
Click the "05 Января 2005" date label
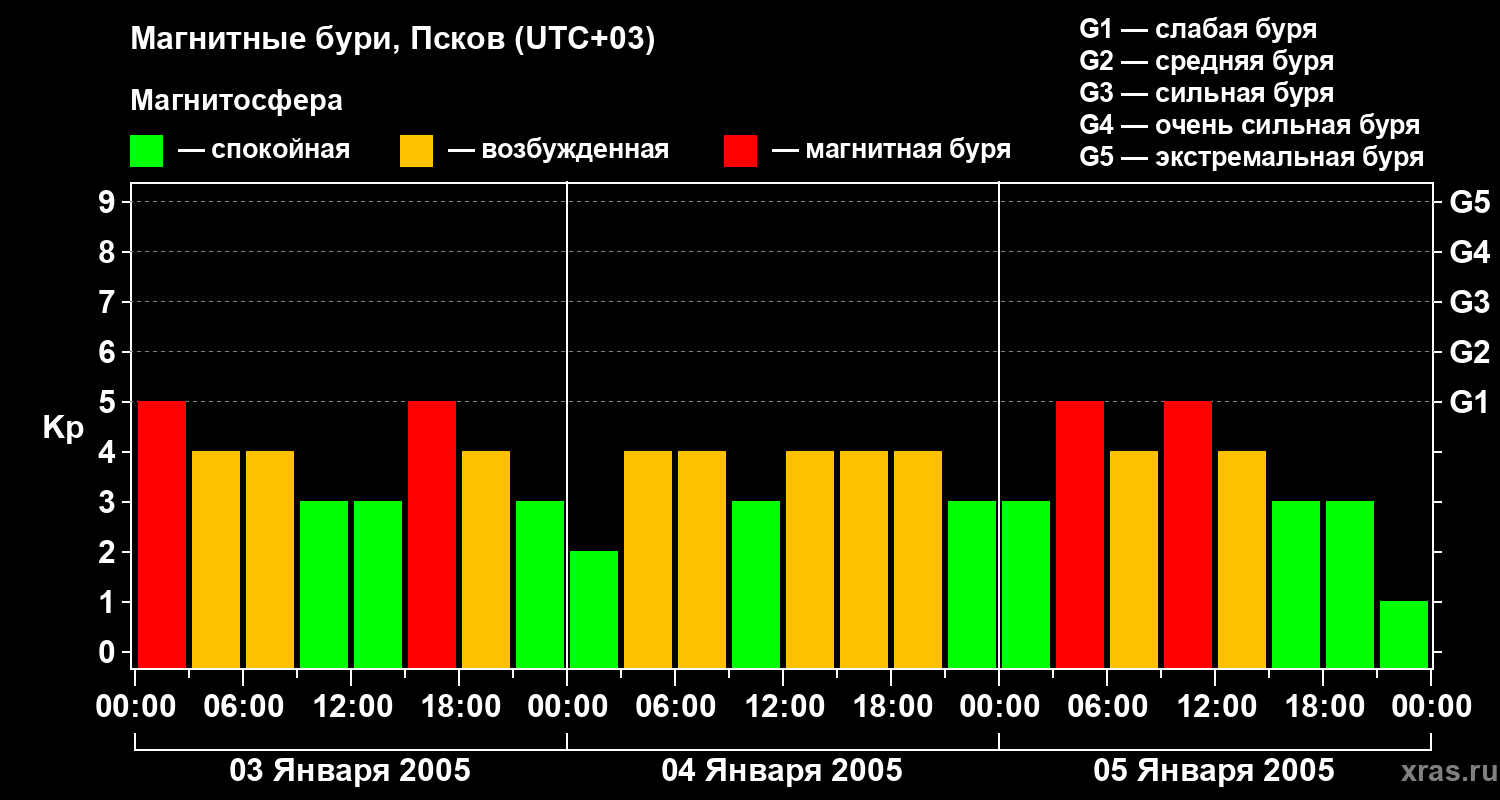click(x=1214, y=771)
